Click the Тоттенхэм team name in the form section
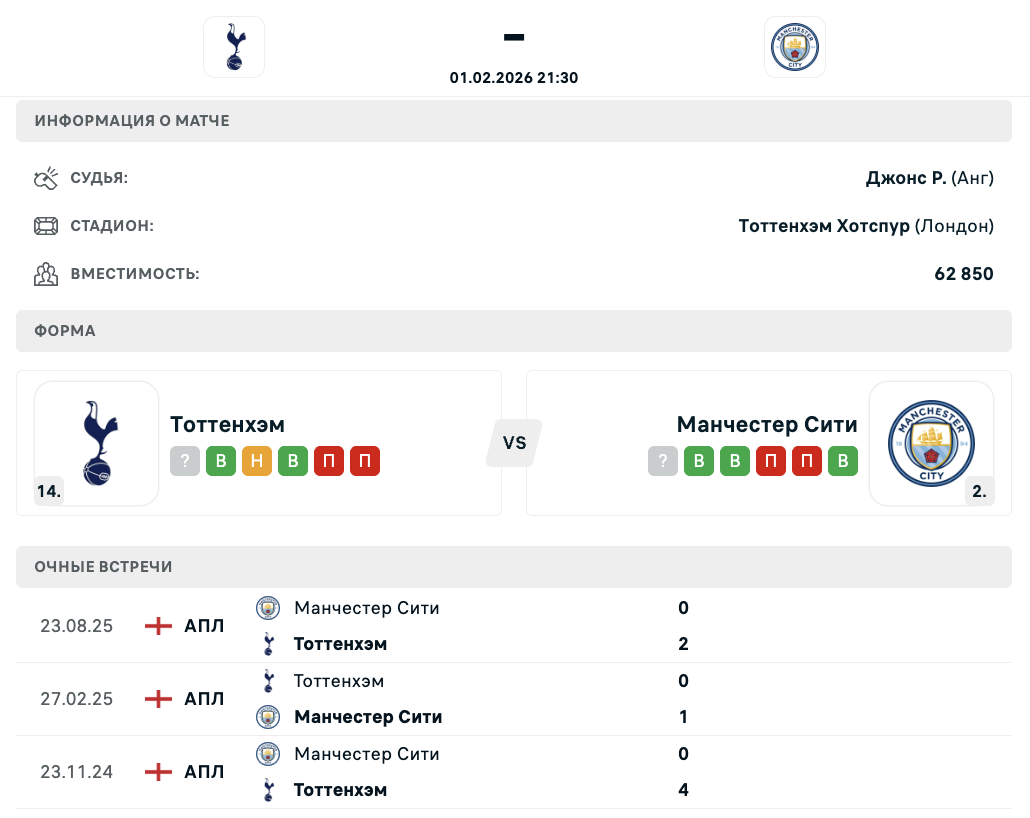The height and width of the screenshot is (818, 1030). 227,424
